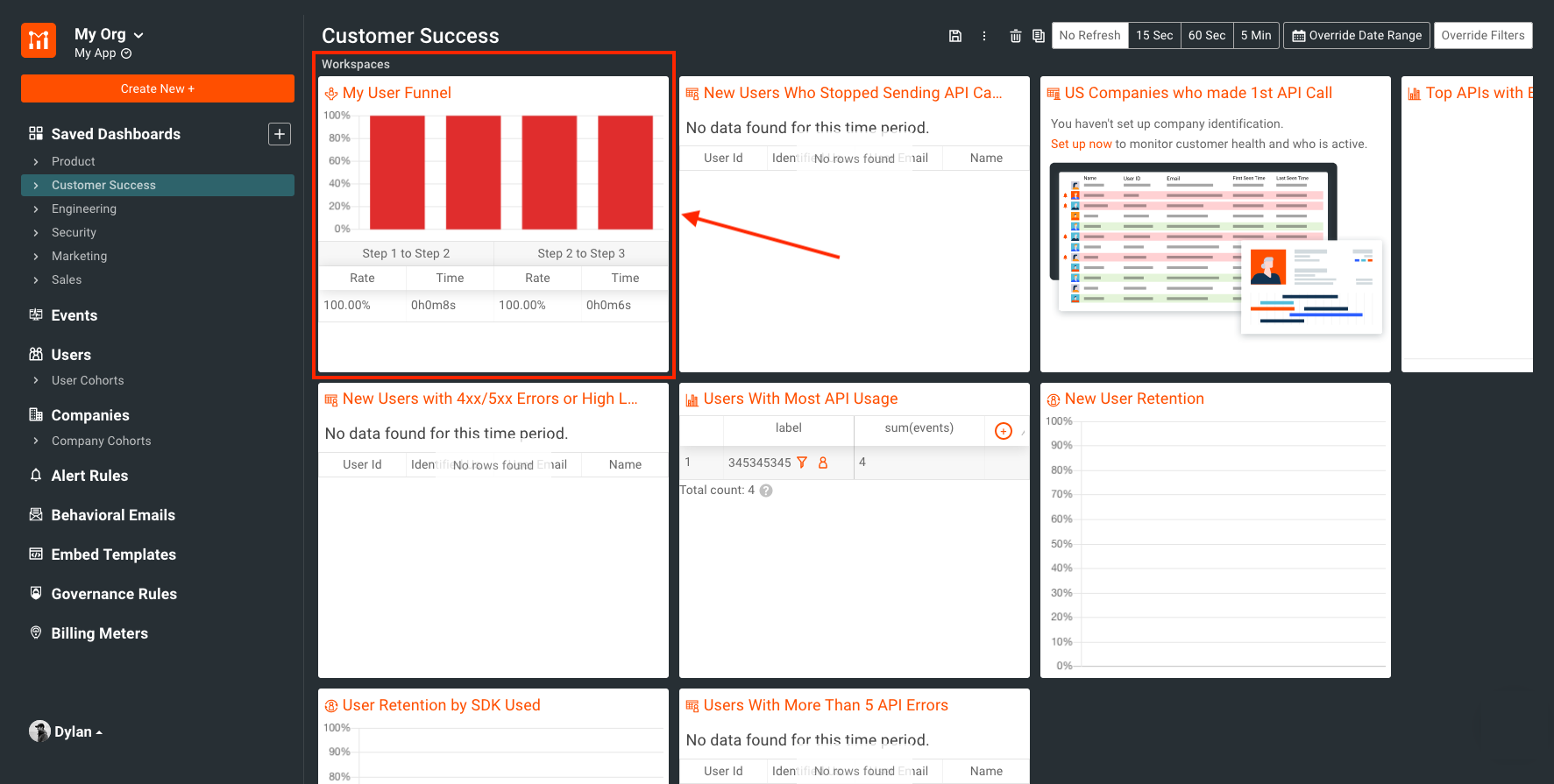
Task: Expand the Marketing dashboards folder
Action: pos(36,256)
